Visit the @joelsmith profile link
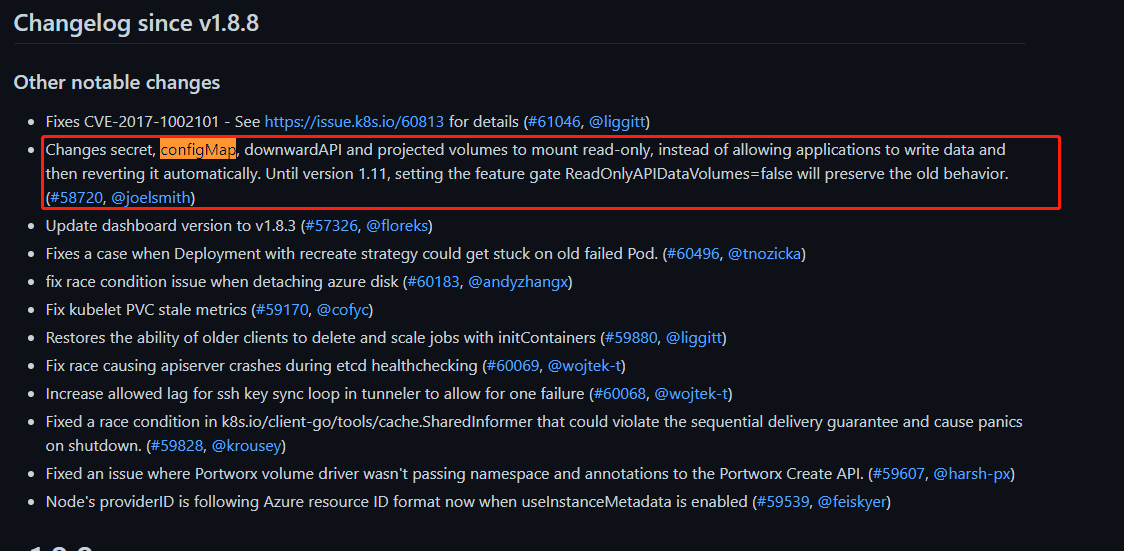Screen dimensions: 1124x551 click(151, 198)
